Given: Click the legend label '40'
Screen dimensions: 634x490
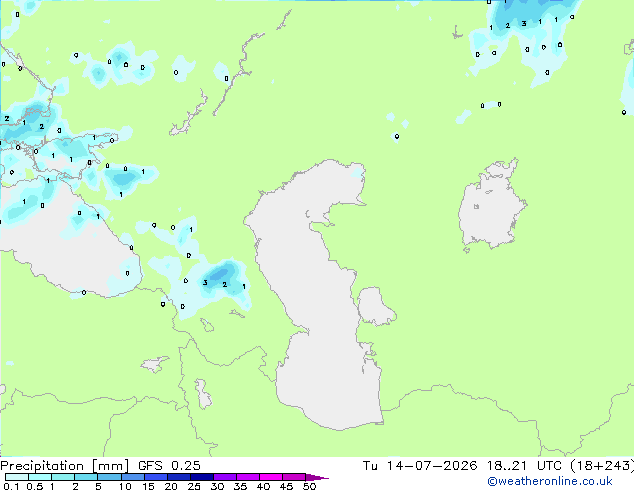Looking at the screenshot, I should (x=263, y=486).
